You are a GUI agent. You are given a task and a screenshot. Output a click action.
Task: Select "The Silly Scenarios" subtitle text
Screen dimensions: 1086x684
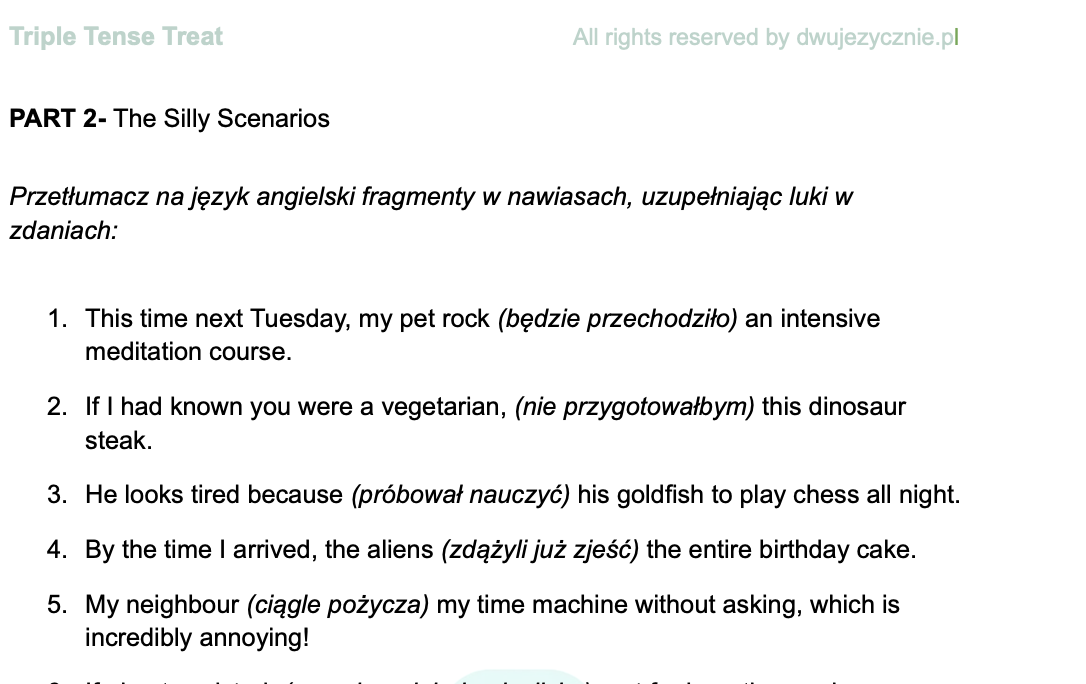click(x=221, y=119)
